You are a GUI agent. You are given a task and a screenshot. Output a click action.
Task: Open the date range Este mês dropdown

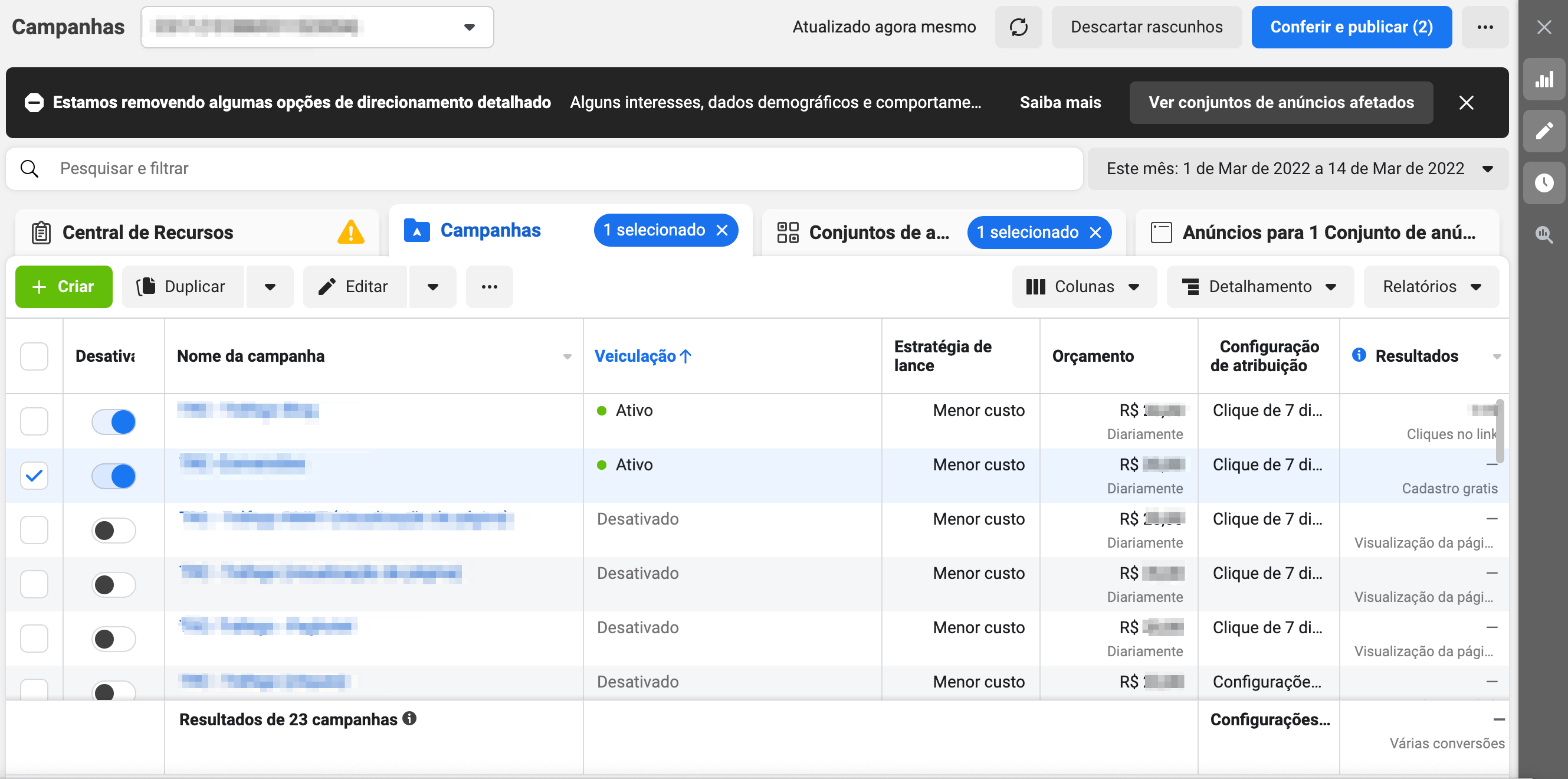(x=1298, y=169)
